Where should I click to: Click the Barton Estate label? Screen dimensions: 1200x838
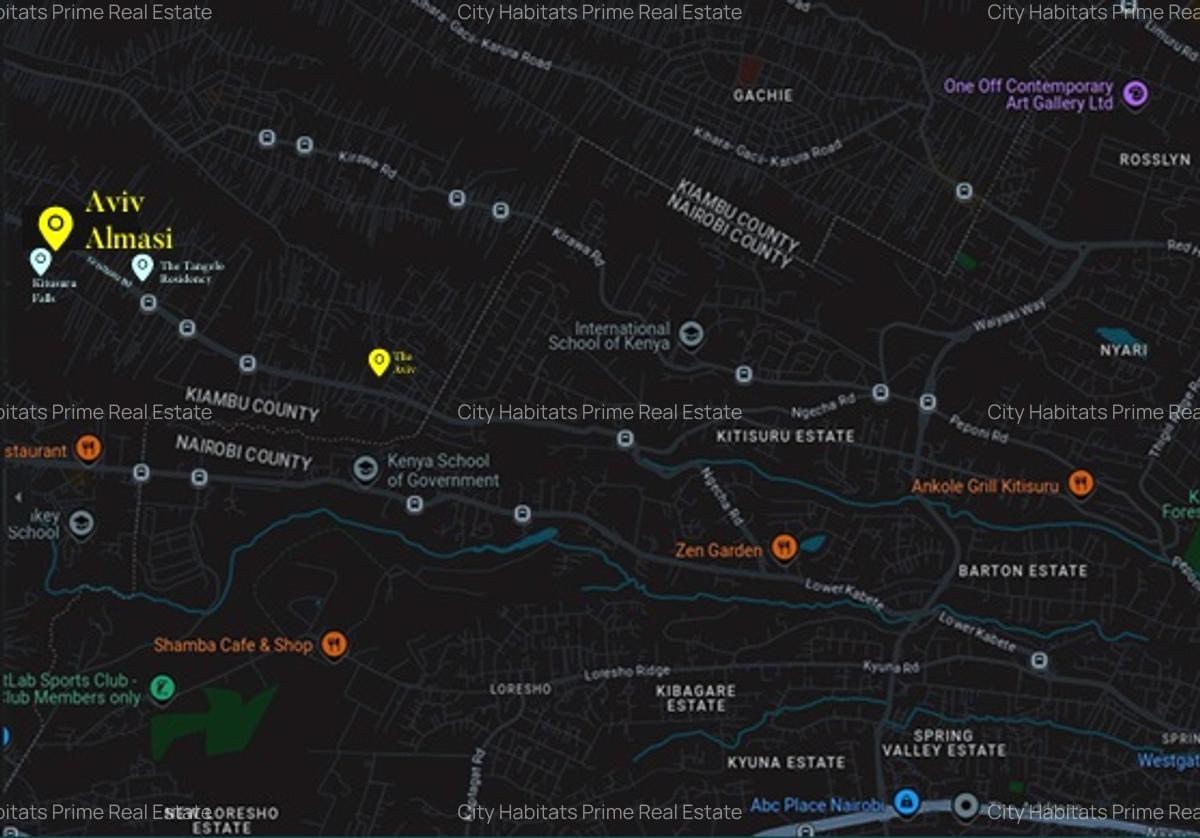tap(1022, 570)
